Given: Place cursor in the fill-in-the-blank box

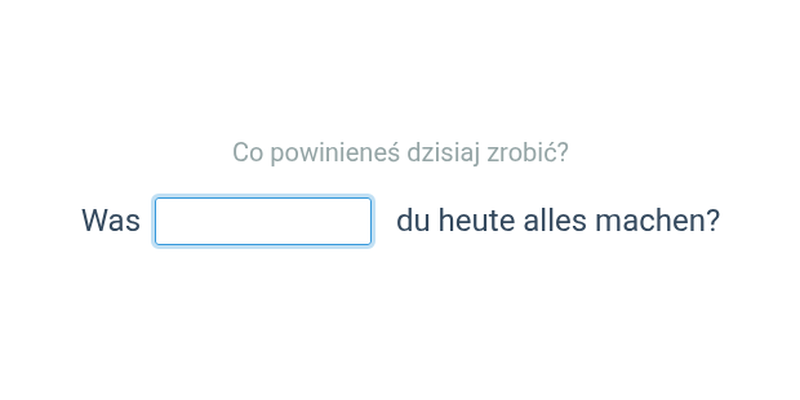Looking at the screenshot, I should pyautogui.click(x=263, y=221).
